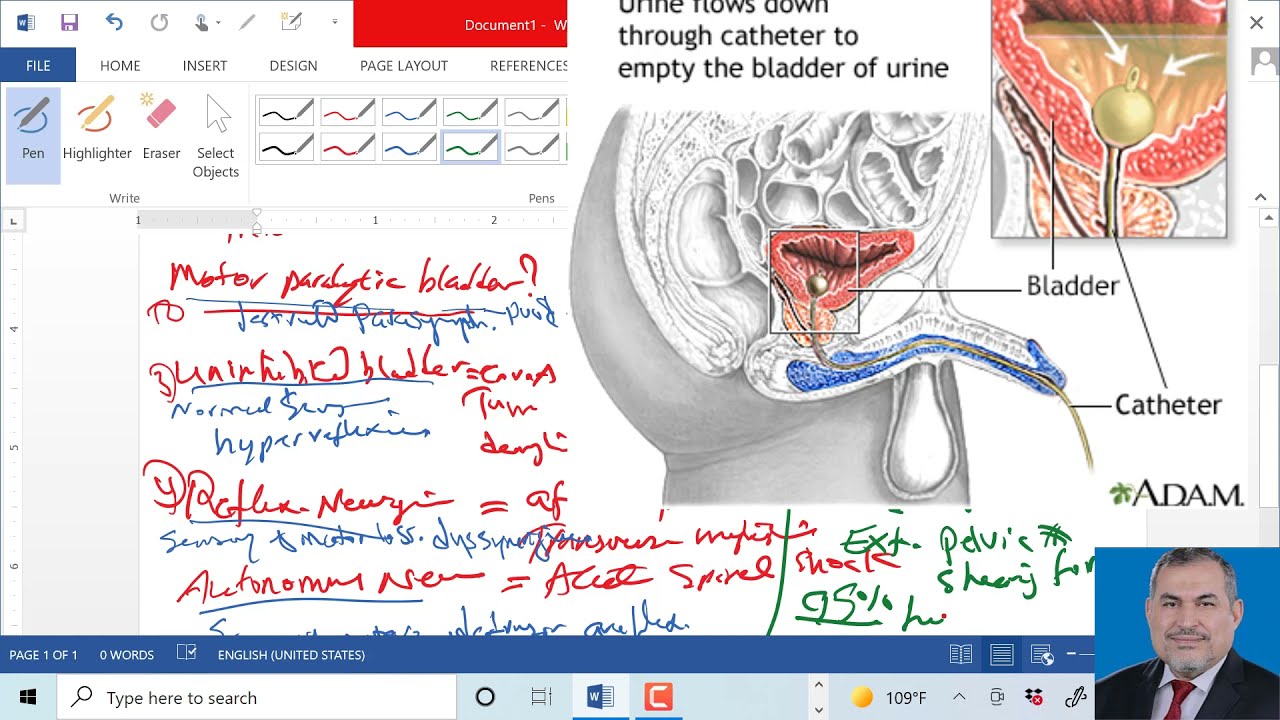Choose thick gray pen in bottom row
This screenshot has height=720, width=1280.
coord(531,147)
